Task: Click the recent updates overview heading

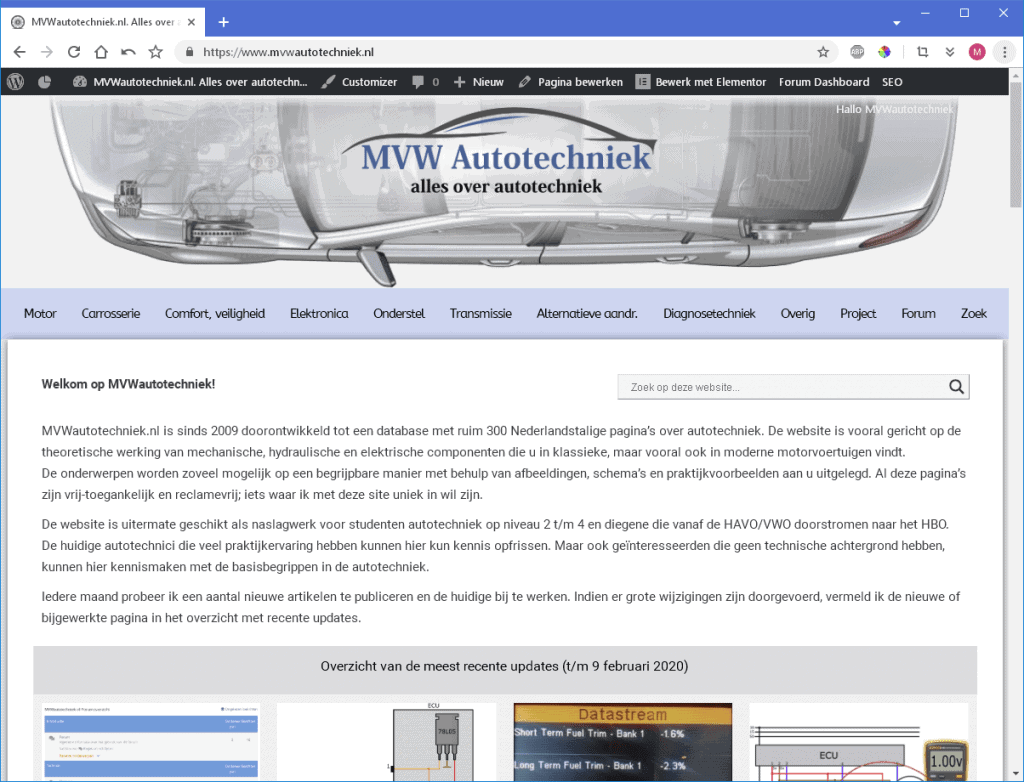Action: point(504,666)
